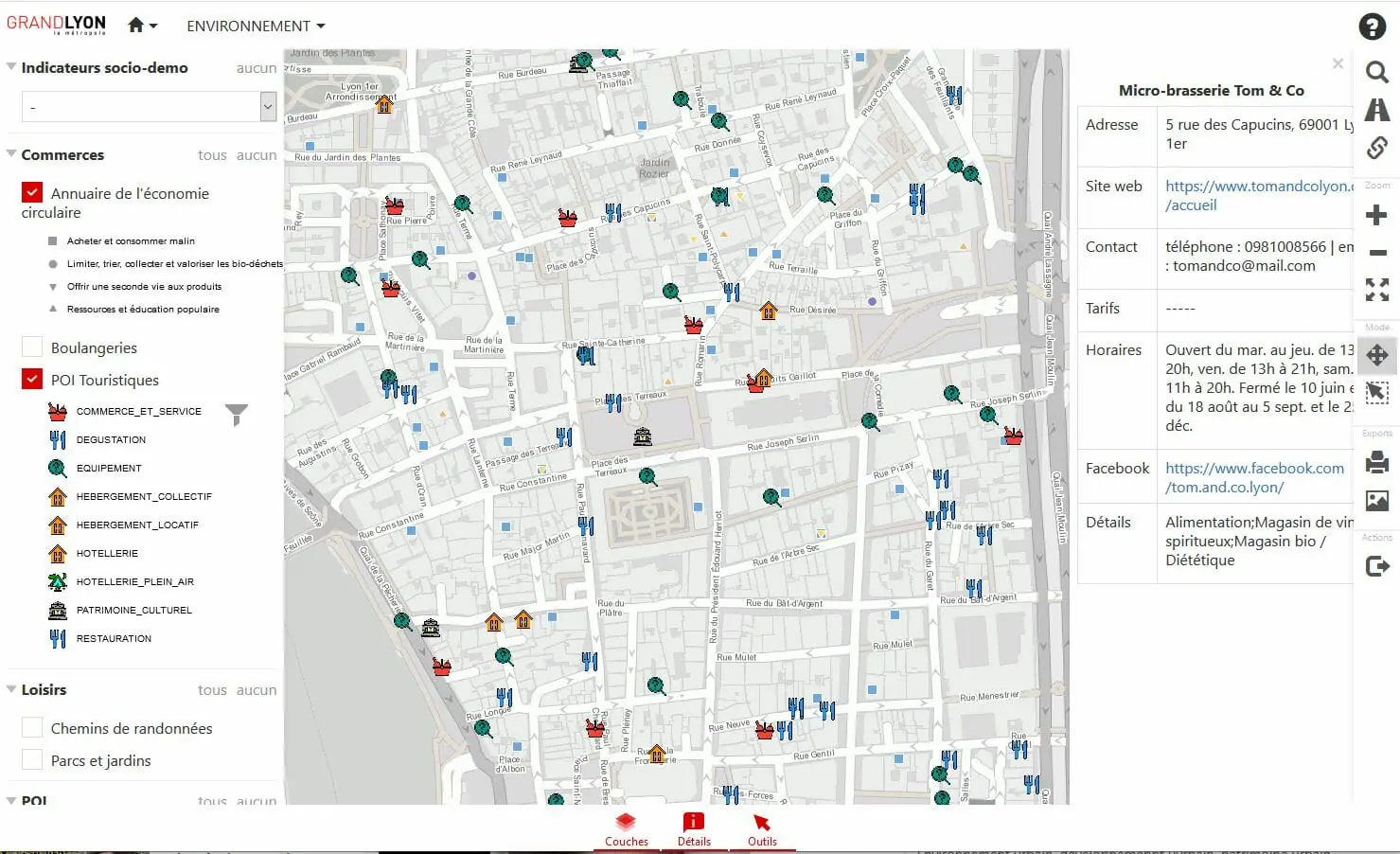1400x854 pixels.
Task: Collapse the Commerces section
Action: (x=12, y=154)
